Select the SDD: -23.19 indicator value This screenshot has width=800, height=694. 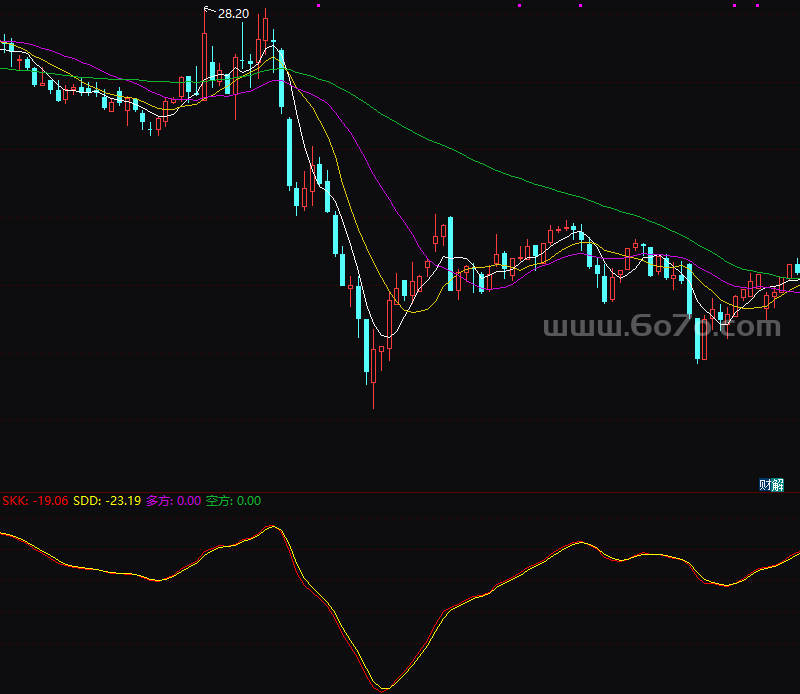pyautogui.click(x=107, y=501)
